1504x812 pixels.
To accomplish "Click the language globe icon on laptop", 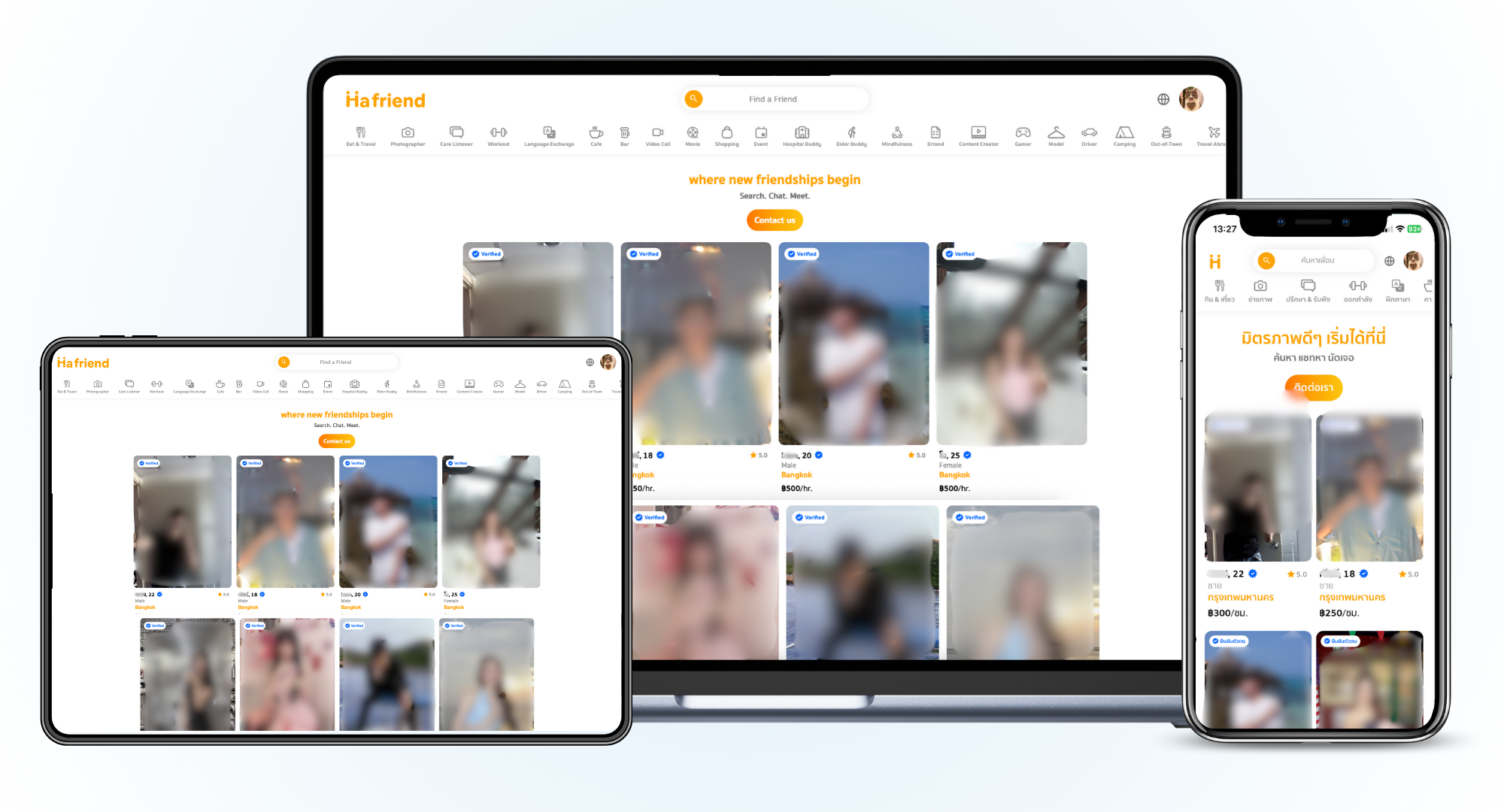I will tap(1163, 99).
